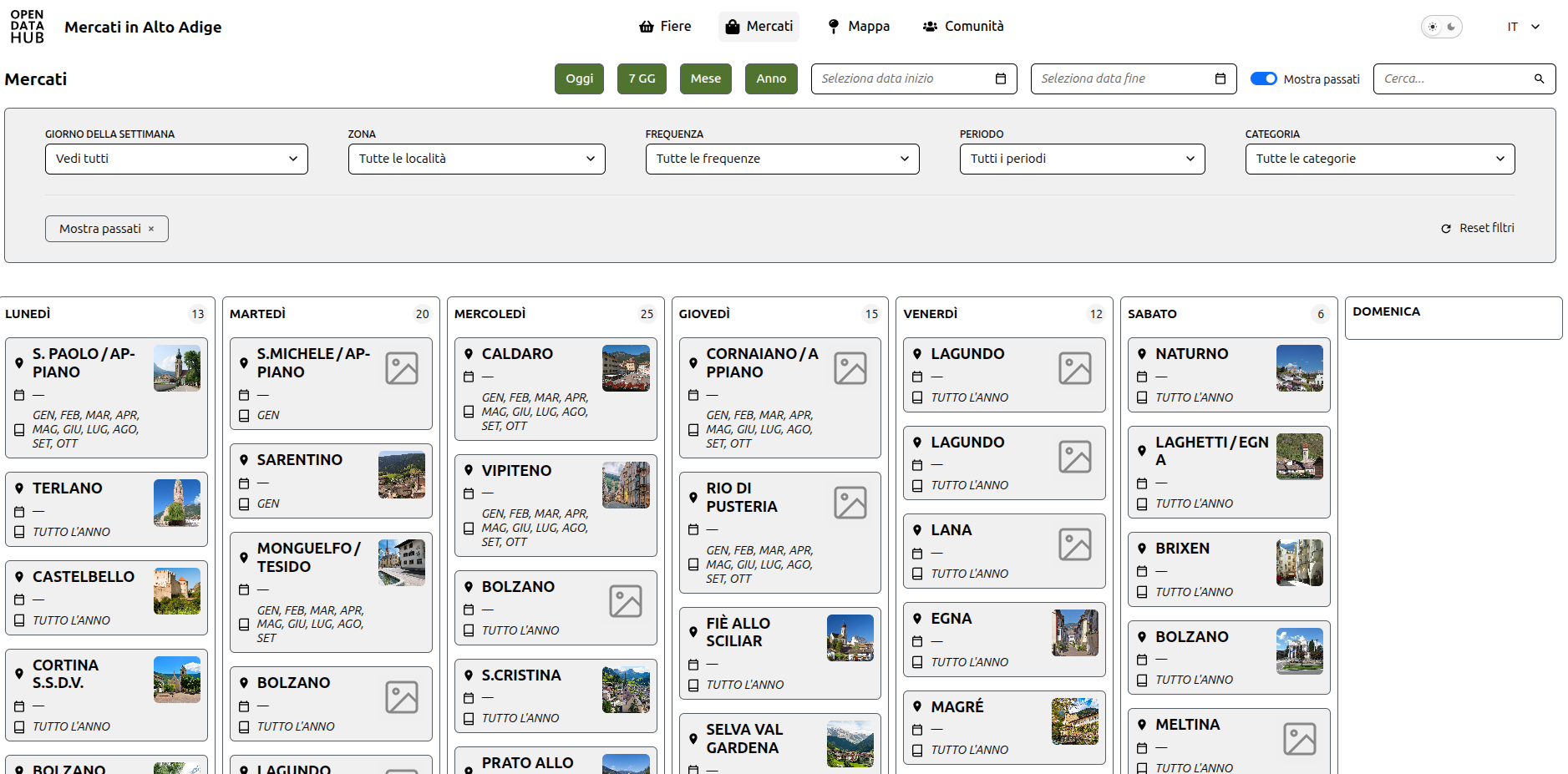1568x774 pixels.
Task: Click period book icon on Castelbello card
Action: pyautogui.click(x=19, y=620)
